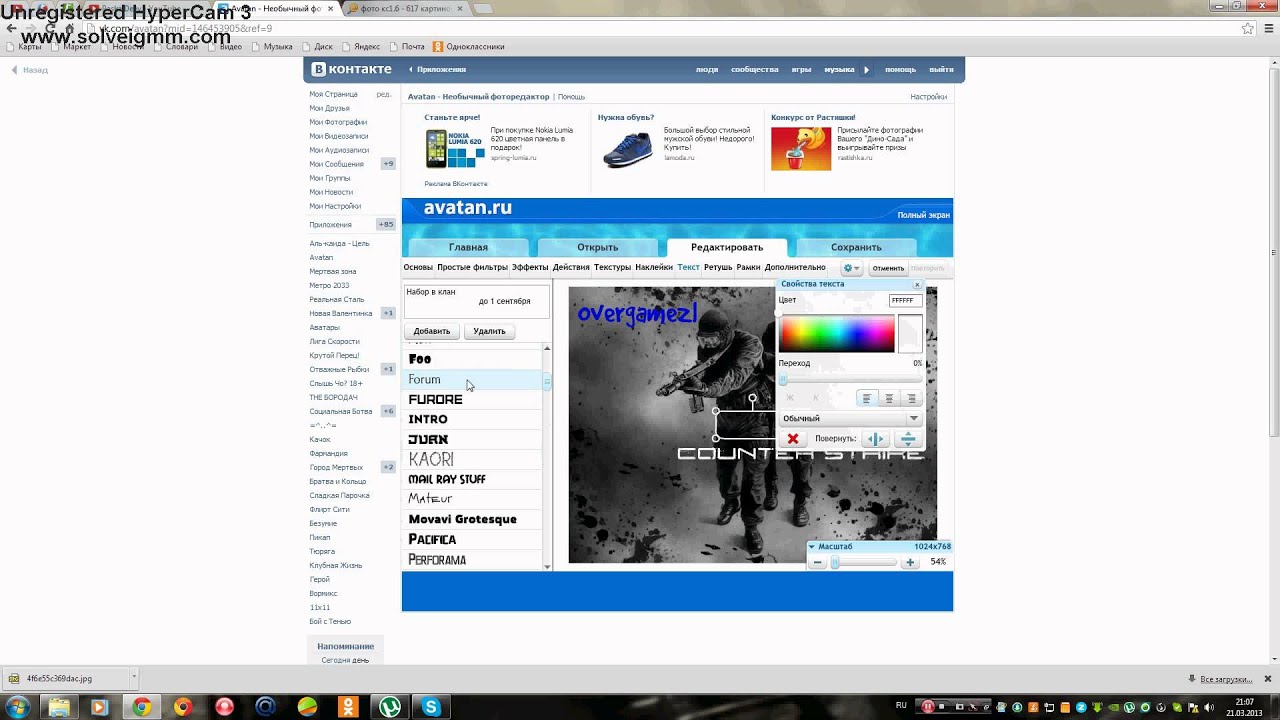Screen dimensions: 1280x720
Task: Click the VKontakte logo
Action: pyautogui.click(x=351, y=69)
